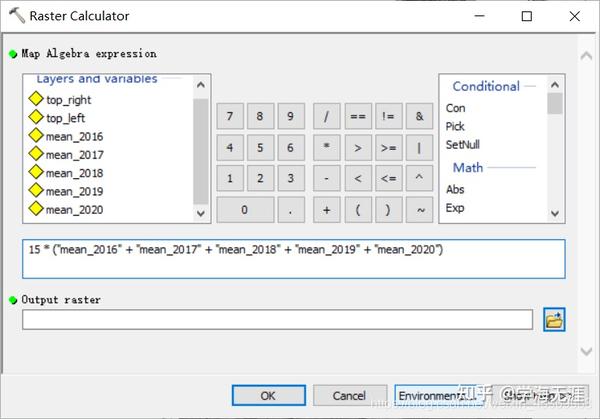Image resolution: width=600 pixels, height=419 pixels.
Task: Minimize the Raster Calculator window
Action: [x=479, y=16]
